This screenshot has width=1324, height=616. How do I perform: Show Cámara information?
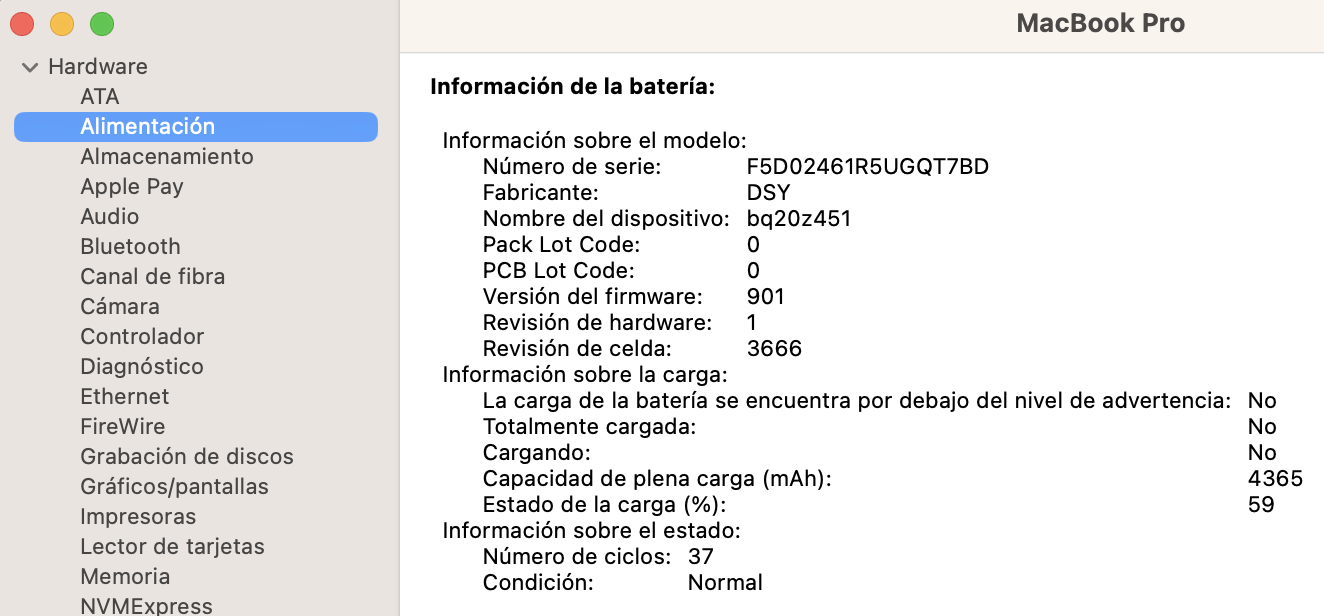pos(120,307)
